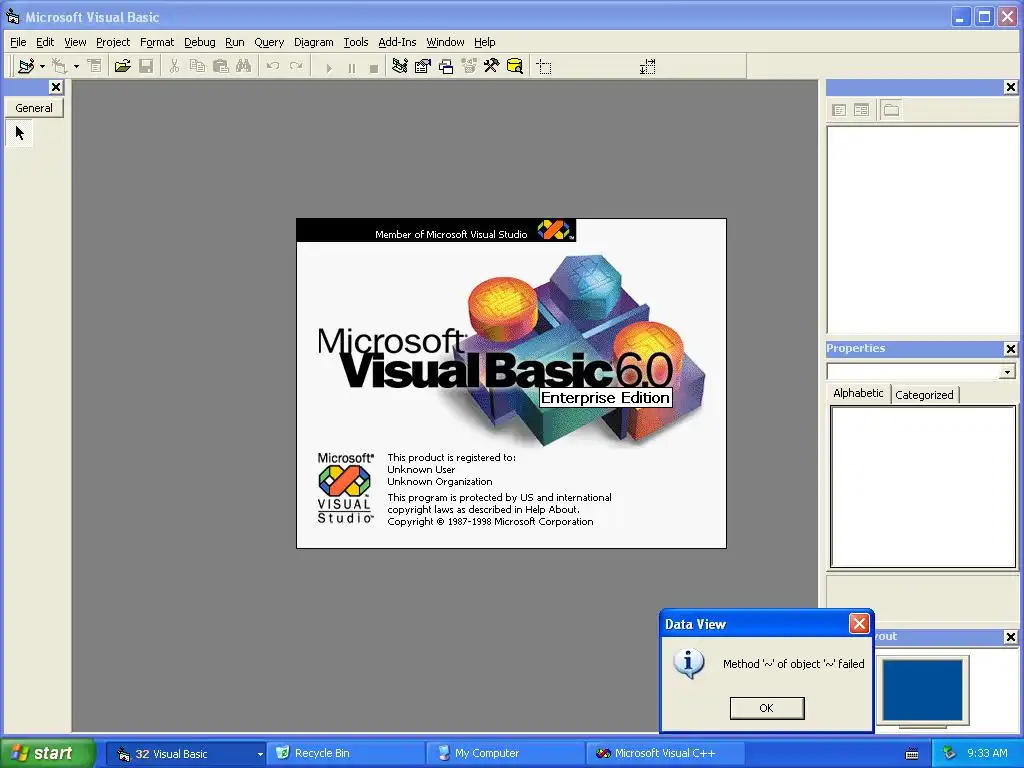1024x768 pixels.
Task: Close the Data View error dialog
Action: point(859,624)
